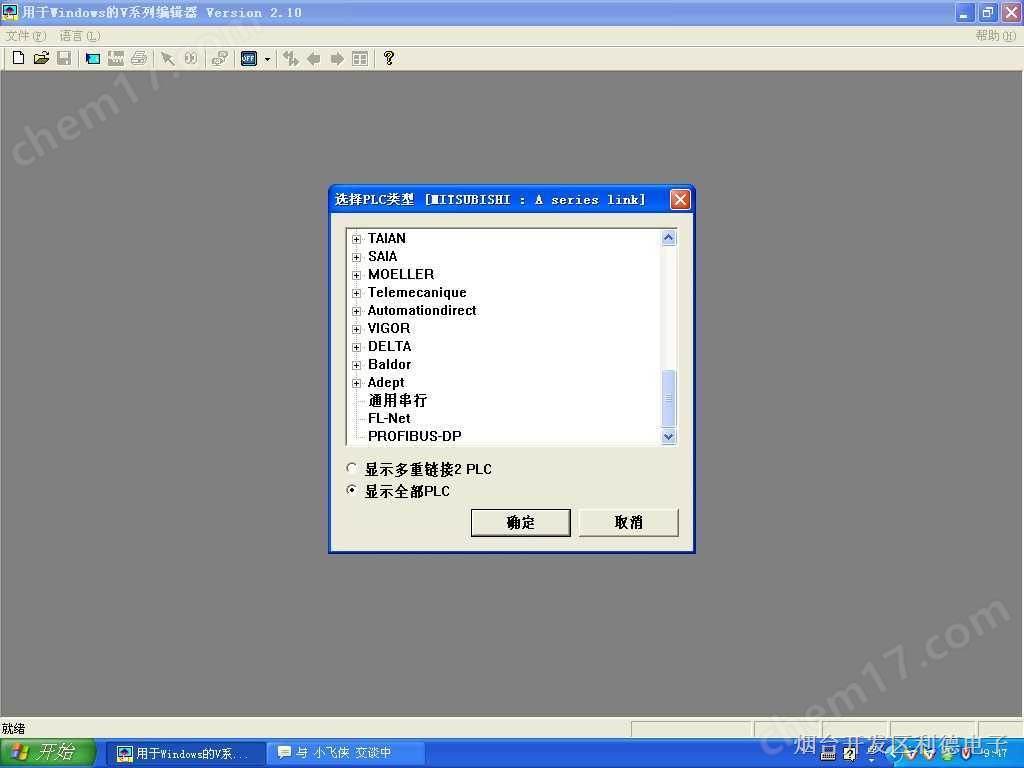Open the 帮助 menu
This screenshot has width=1024, height=768.
point(995,36)
